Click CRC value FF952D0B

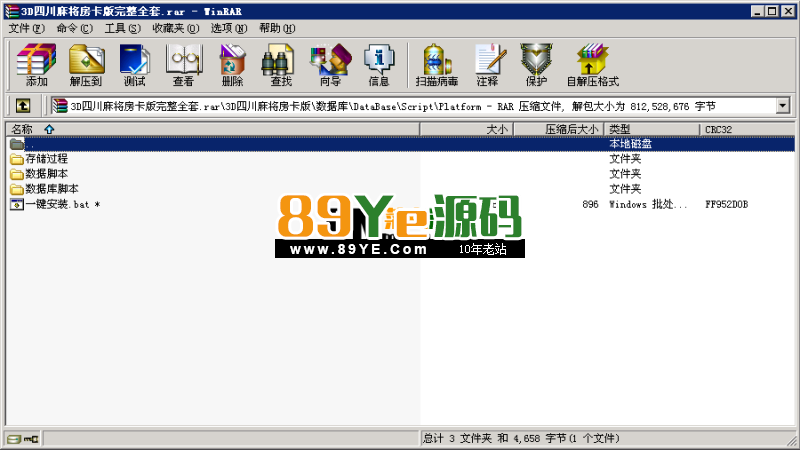(x=727, y=205)
